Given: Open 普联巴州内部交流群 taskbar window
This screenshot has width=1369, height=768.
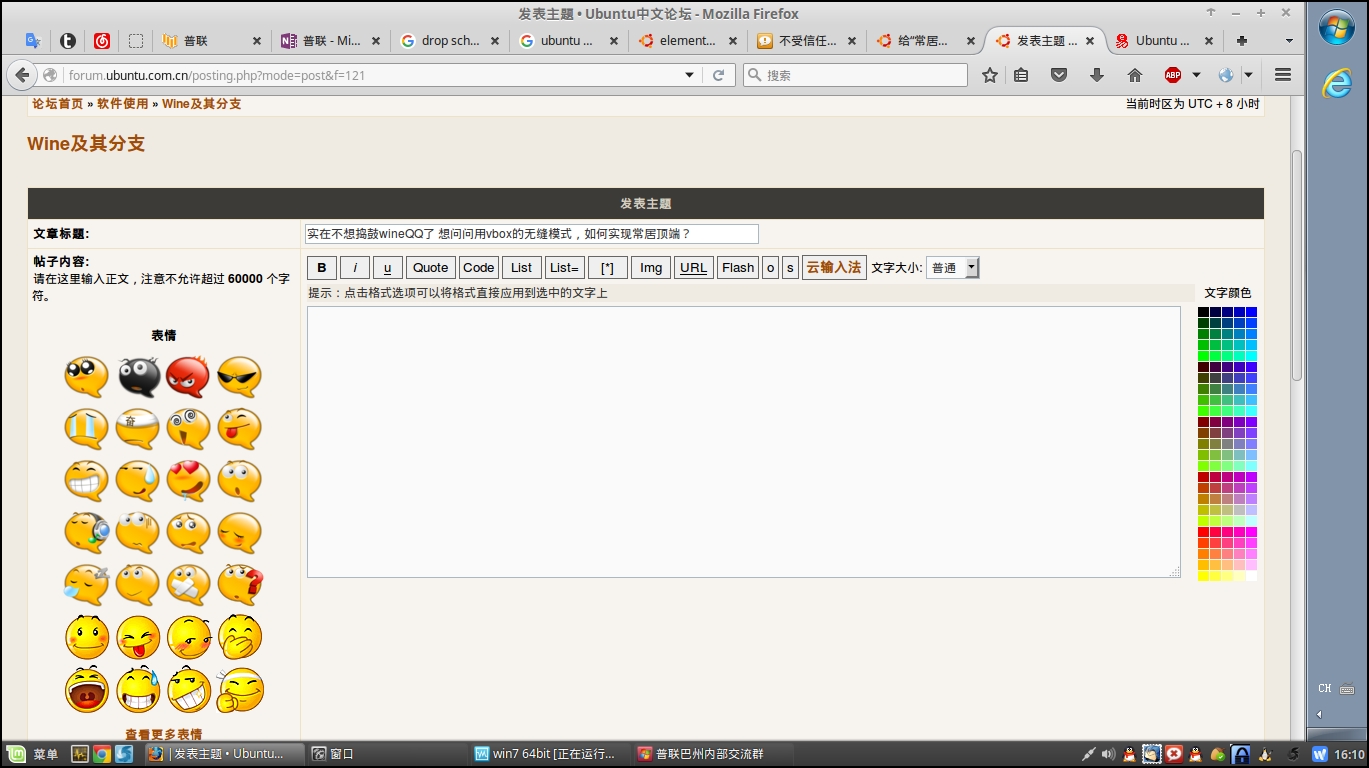Looking at the screenshot, I should coord(714,754).
